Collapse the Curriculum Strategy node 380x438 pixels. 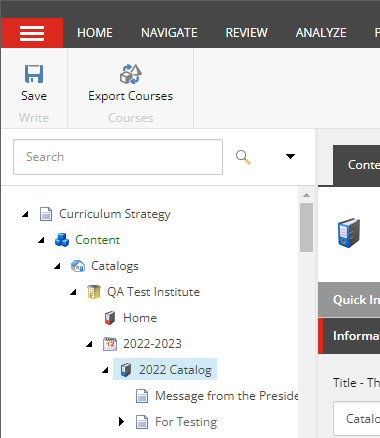pos(25,214)
